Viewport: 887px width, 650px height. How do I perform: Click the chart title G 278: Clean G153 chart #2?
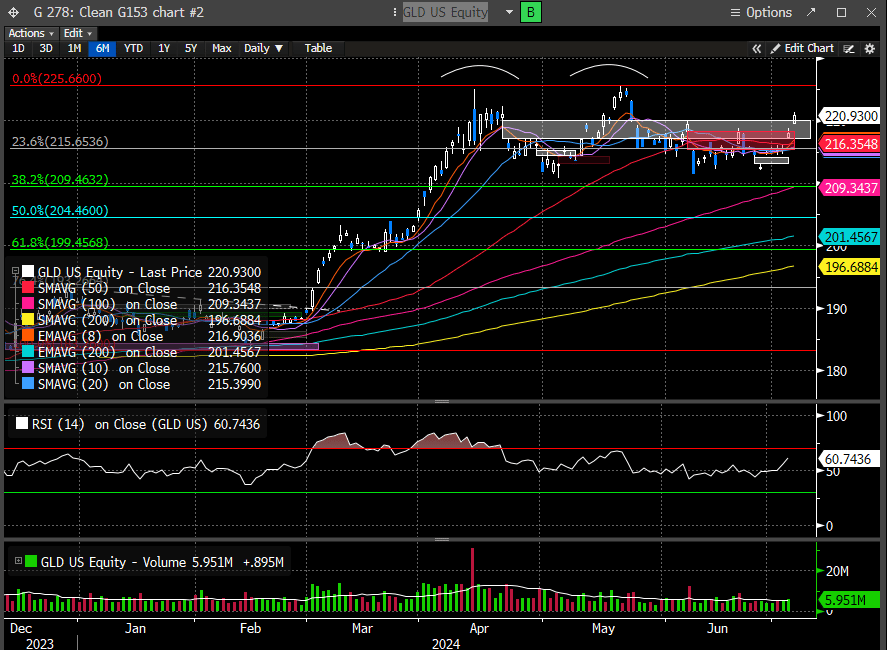[118, 12]
